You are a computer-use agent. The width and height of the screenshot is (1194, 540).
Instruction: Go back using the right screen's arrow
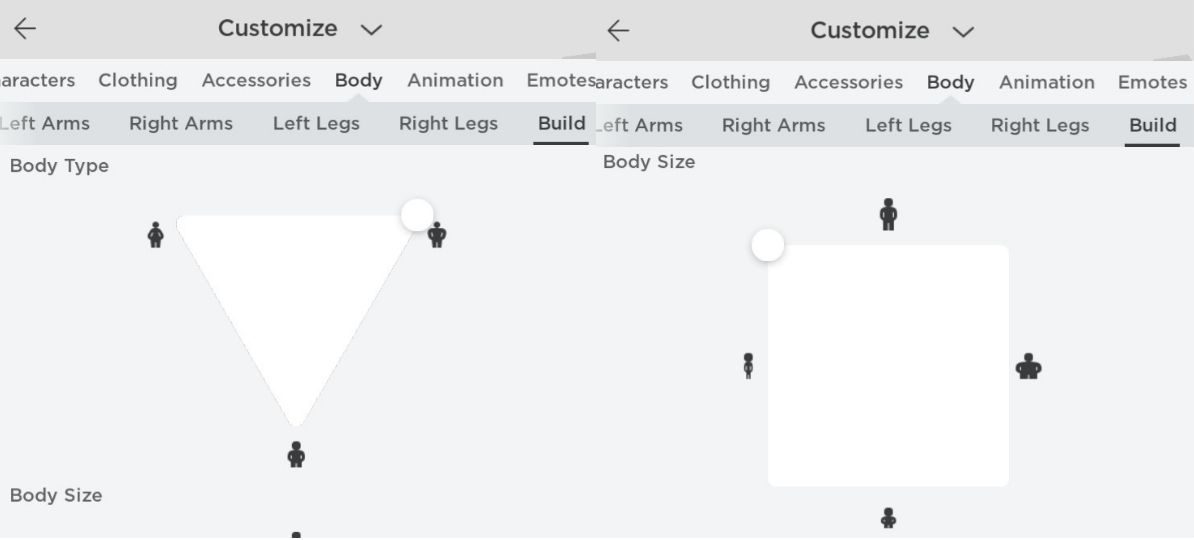(x=619, y=31)
